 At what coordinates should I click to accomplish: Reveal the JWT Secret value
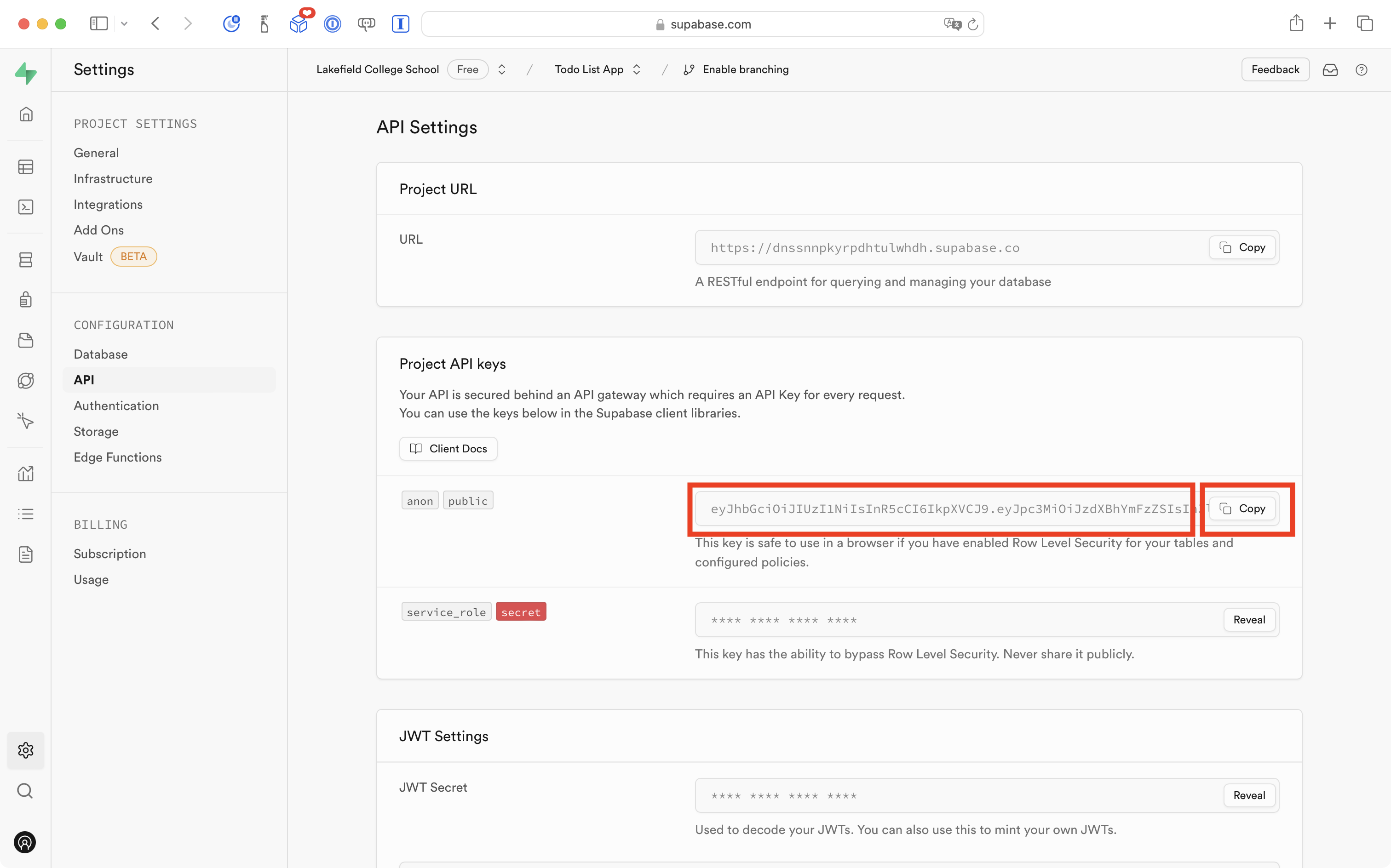coord(1248,796)
